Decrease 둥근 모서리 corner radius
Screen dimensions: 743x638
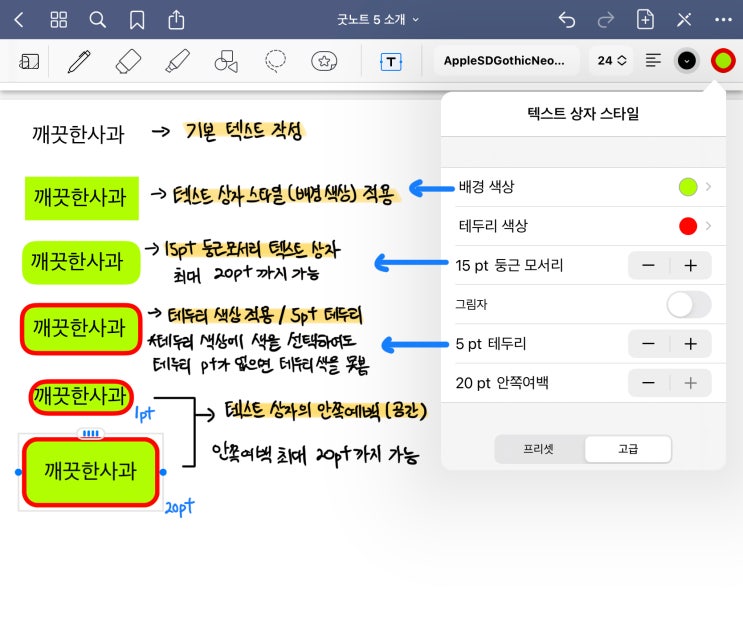648,265
